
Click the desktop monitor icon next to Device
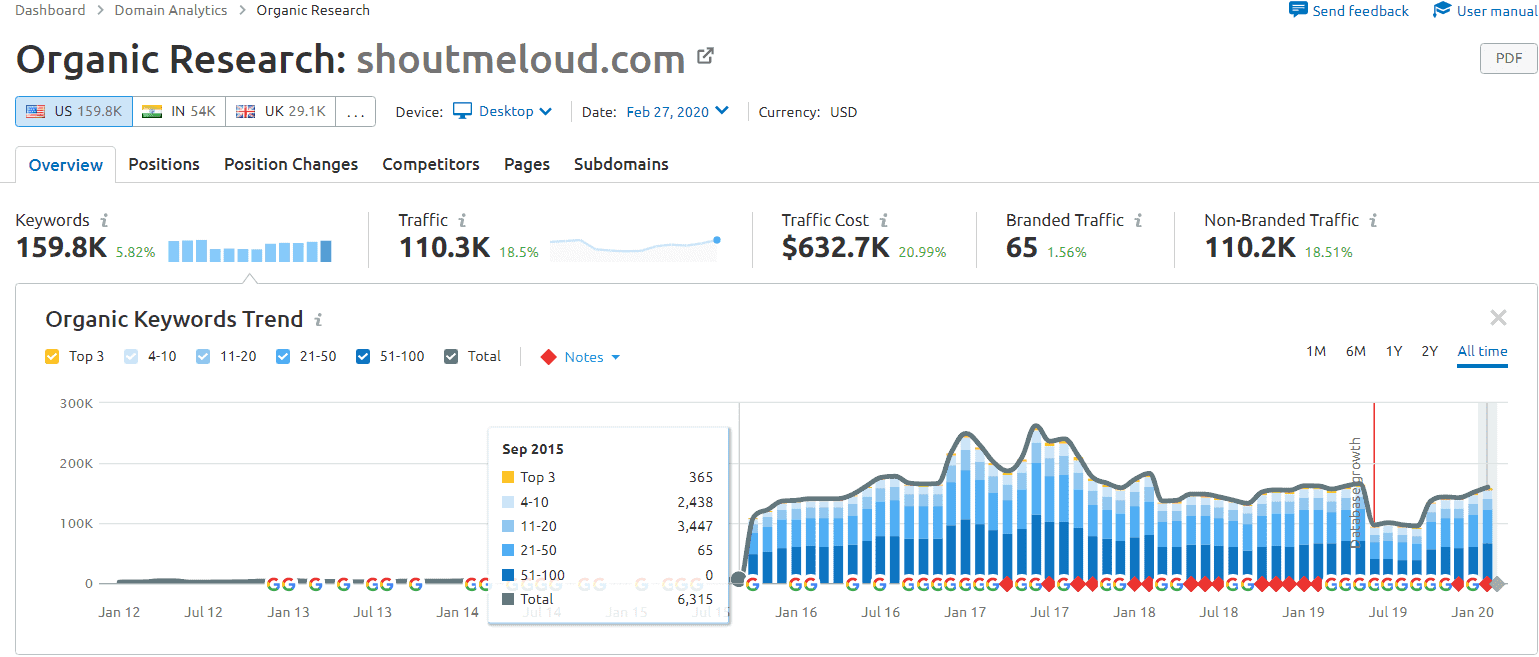click(x=462, y=111)
